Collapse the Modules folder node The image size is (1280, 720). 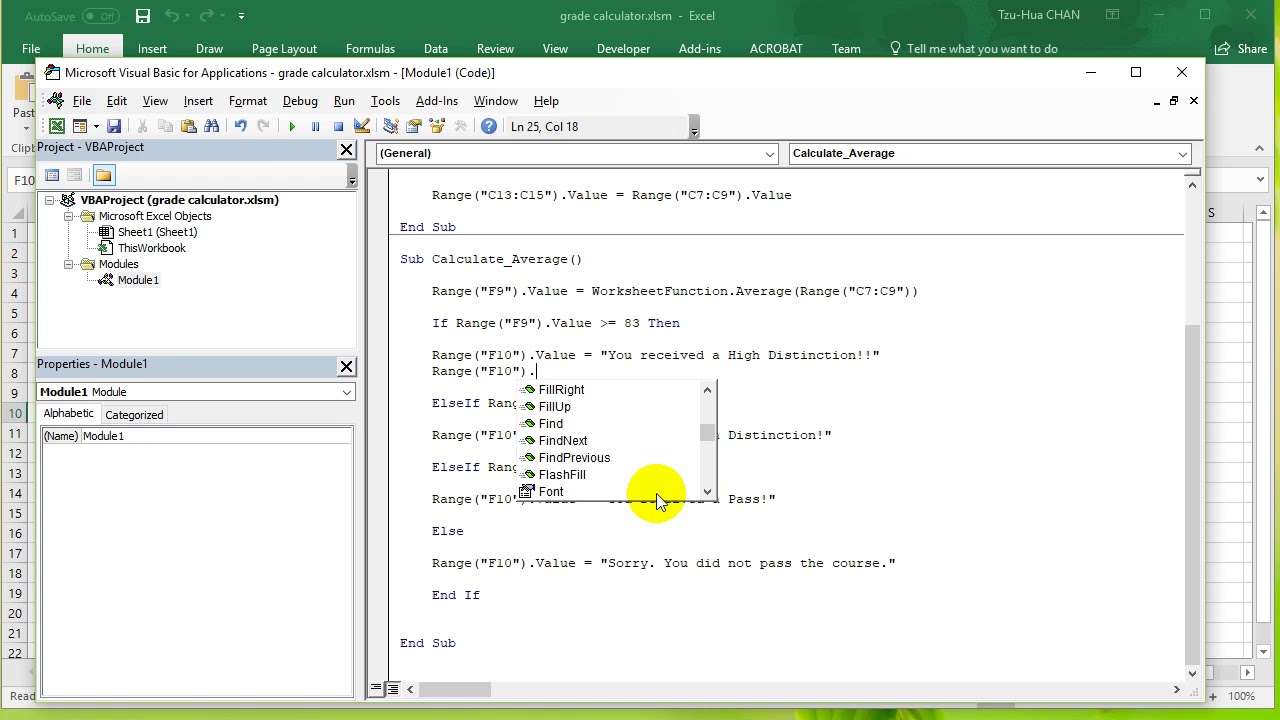(69, 264)
